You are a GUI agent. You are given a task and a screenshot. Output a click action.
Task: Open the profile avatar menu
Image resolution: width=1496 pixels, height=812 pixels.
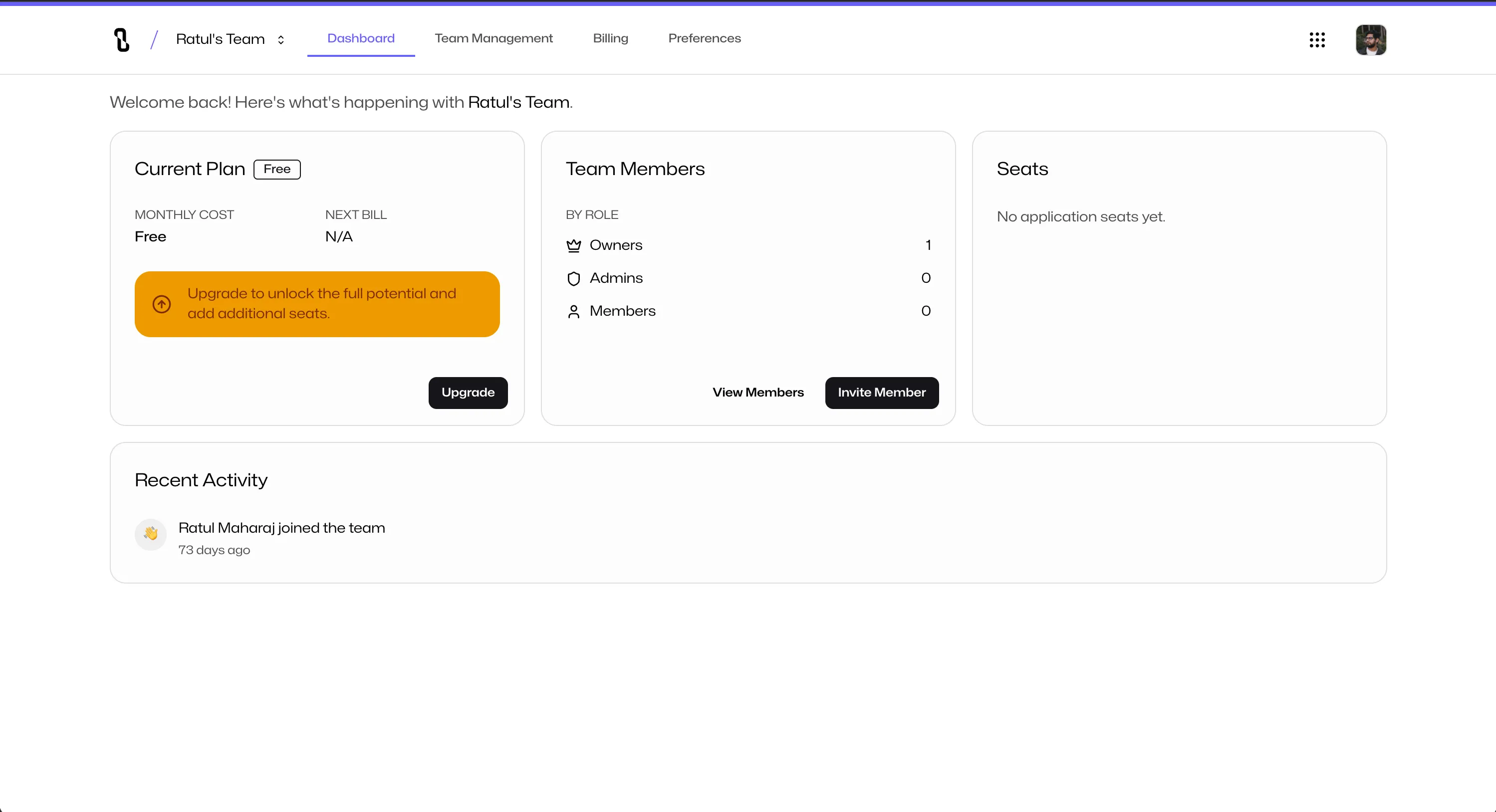(x=1371, y=39)
